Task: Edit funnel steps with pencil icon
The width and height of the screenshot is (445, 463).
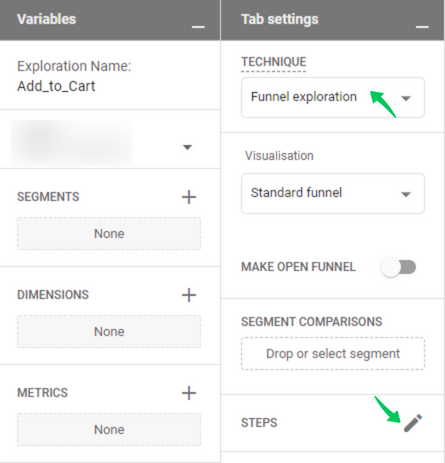Action: tap(413, 423)
